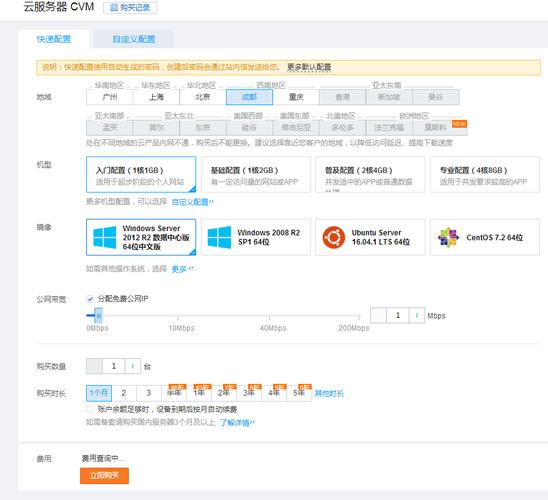Click the 立即购买 button

[104, 476]
